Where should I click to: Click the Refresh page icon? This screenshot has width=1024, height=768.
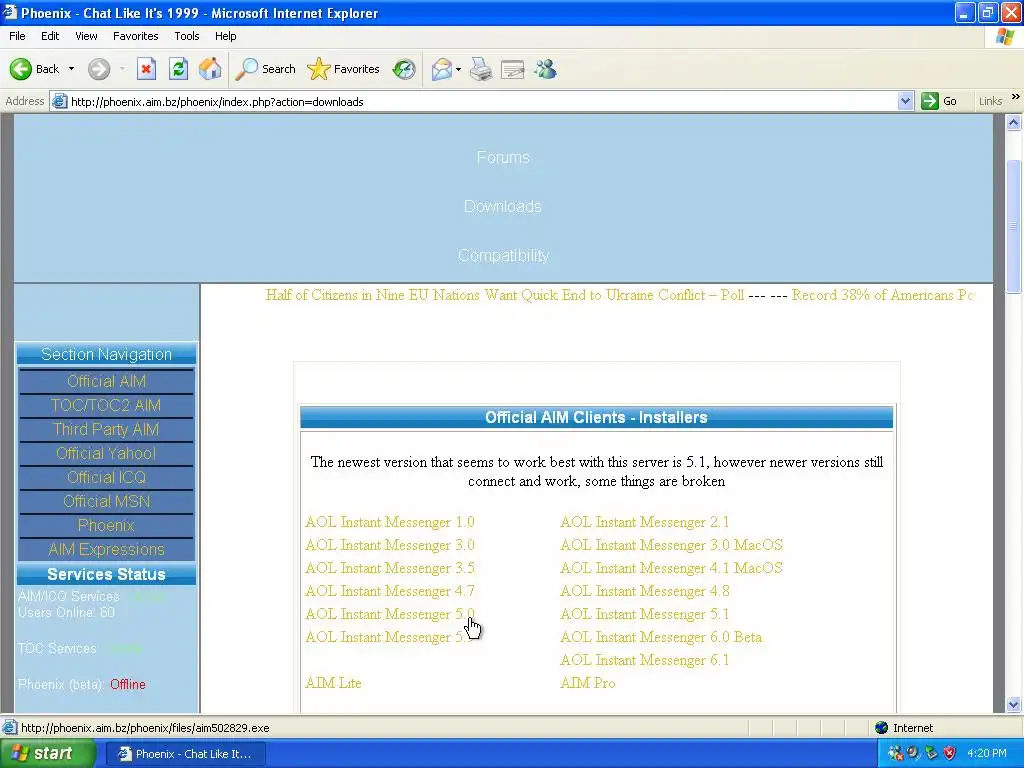[x=178, y=69]
